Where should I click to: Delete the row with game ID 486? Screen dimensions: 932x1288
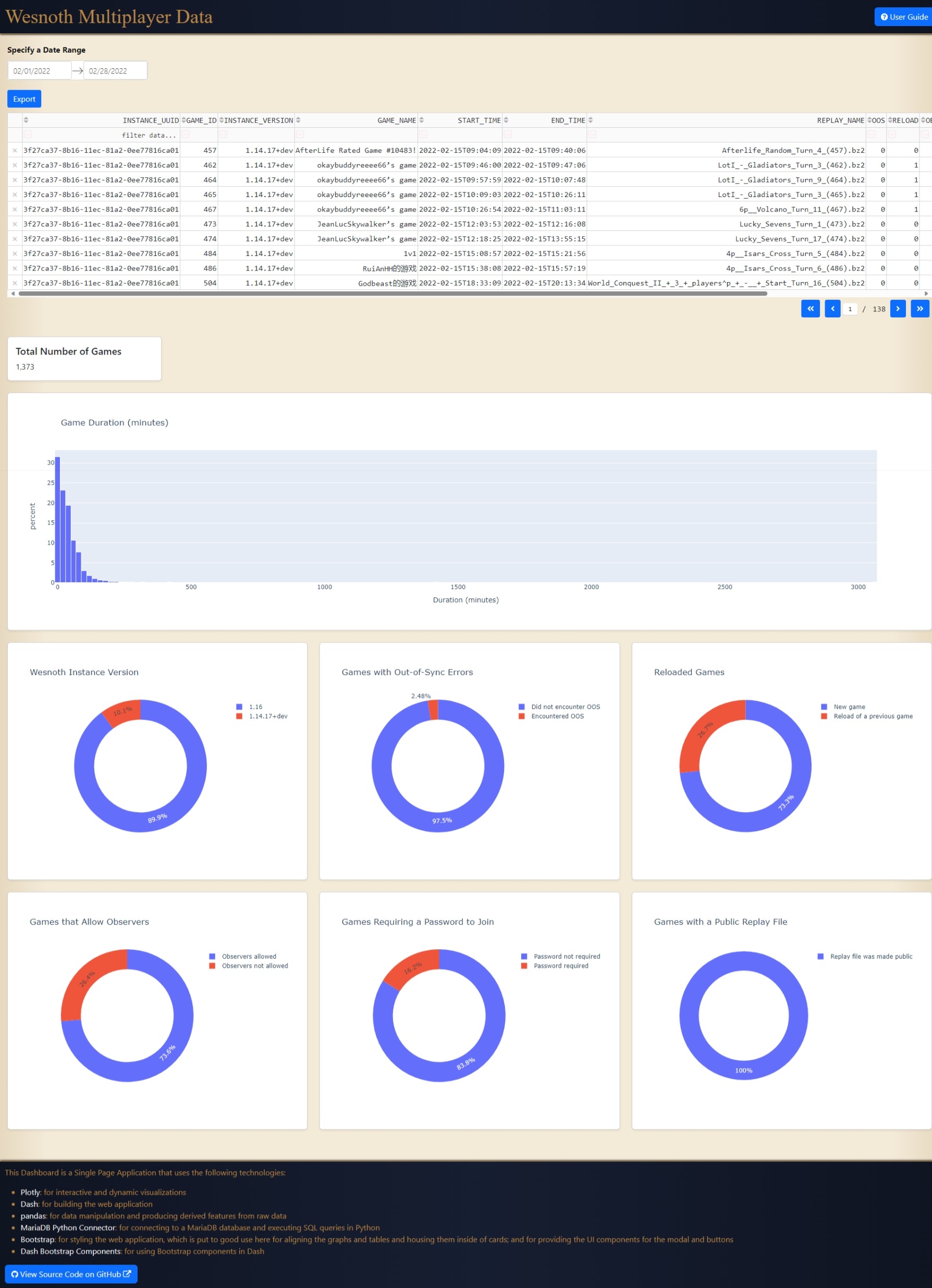[x=15, y=268]
